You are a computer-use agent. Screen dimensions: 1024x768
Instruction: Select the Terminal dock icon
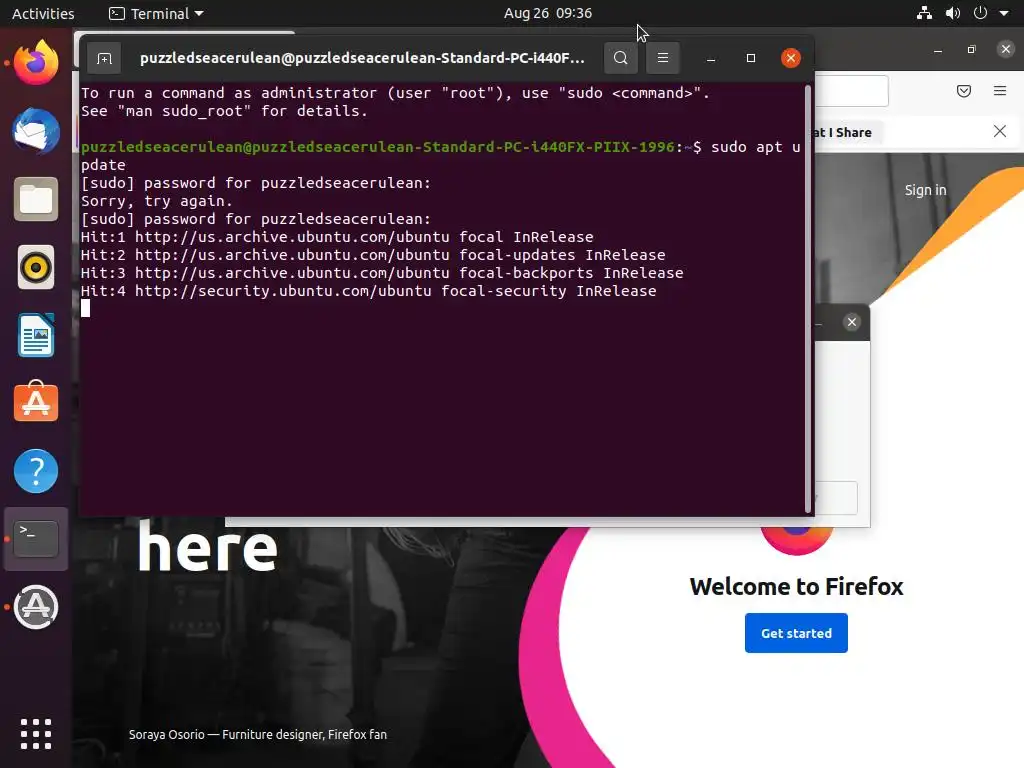36,539
